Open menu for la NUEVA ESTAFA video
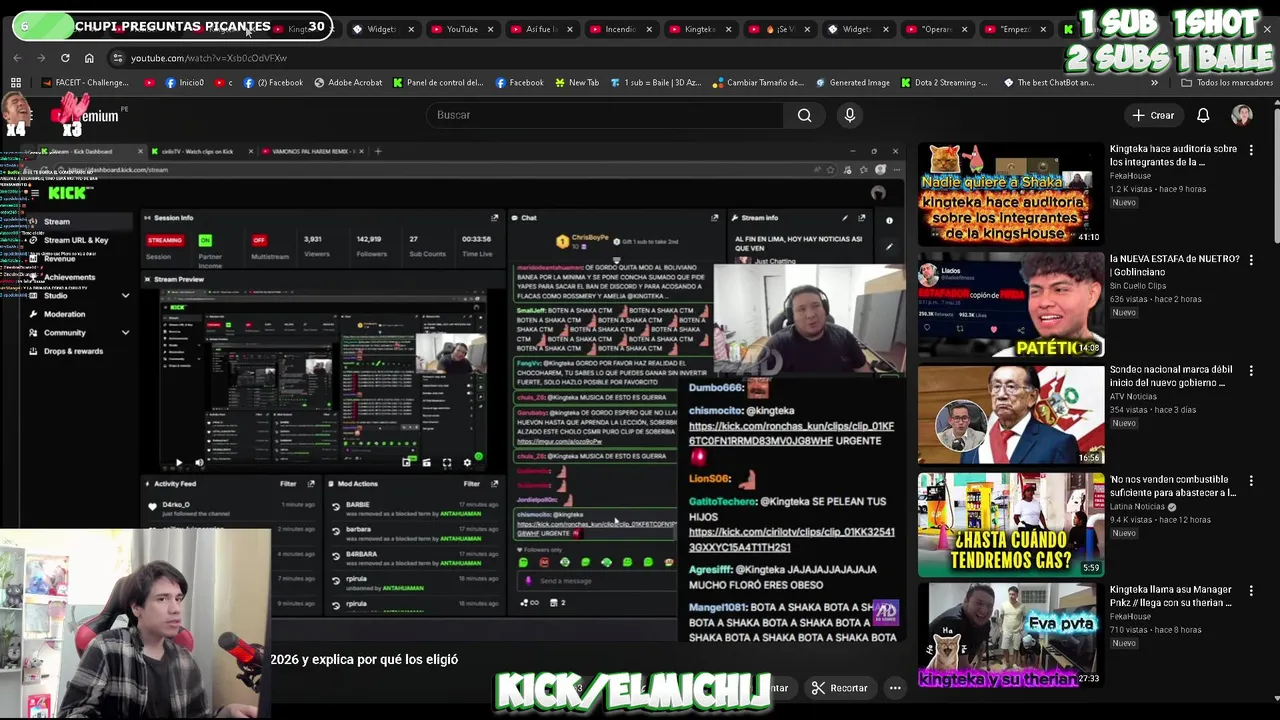 pyautogui.click(x=1251, y=260)
